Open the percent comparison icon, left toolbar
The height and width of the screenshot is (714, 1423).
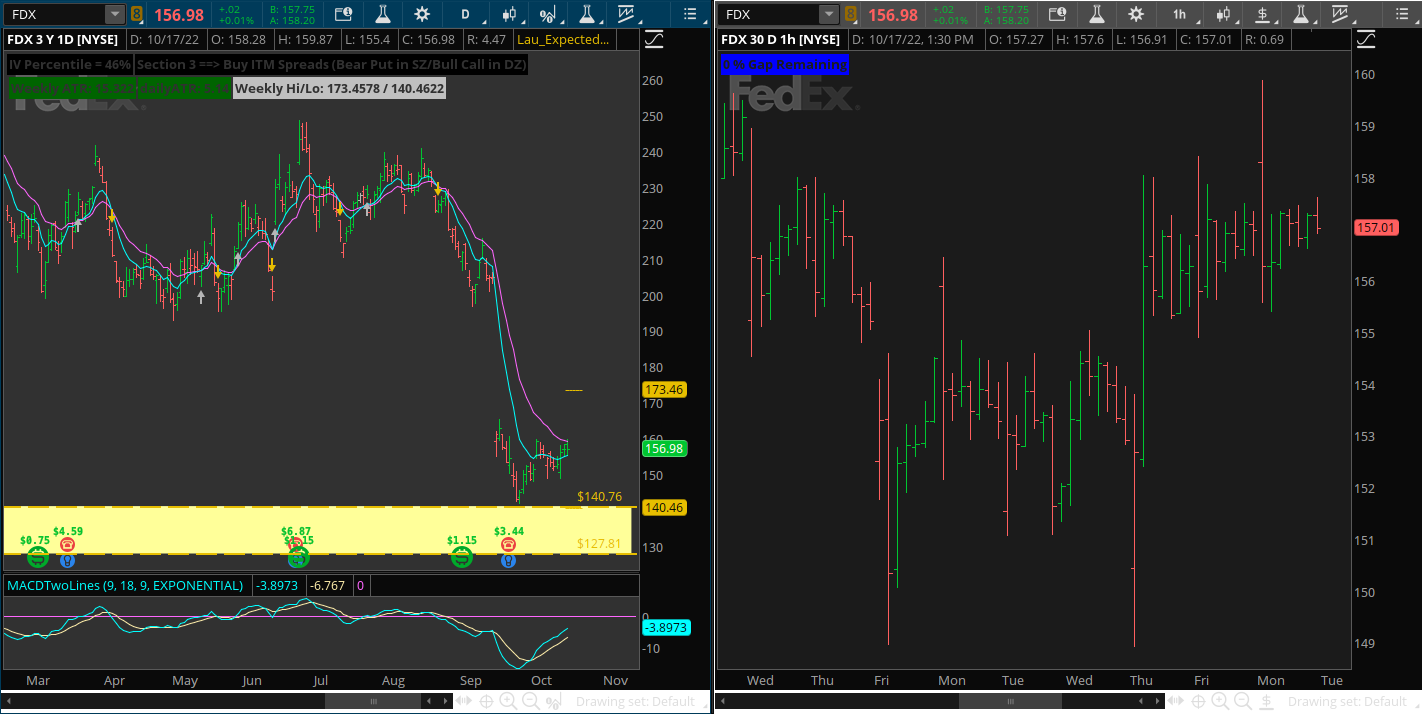coord(548,14)
